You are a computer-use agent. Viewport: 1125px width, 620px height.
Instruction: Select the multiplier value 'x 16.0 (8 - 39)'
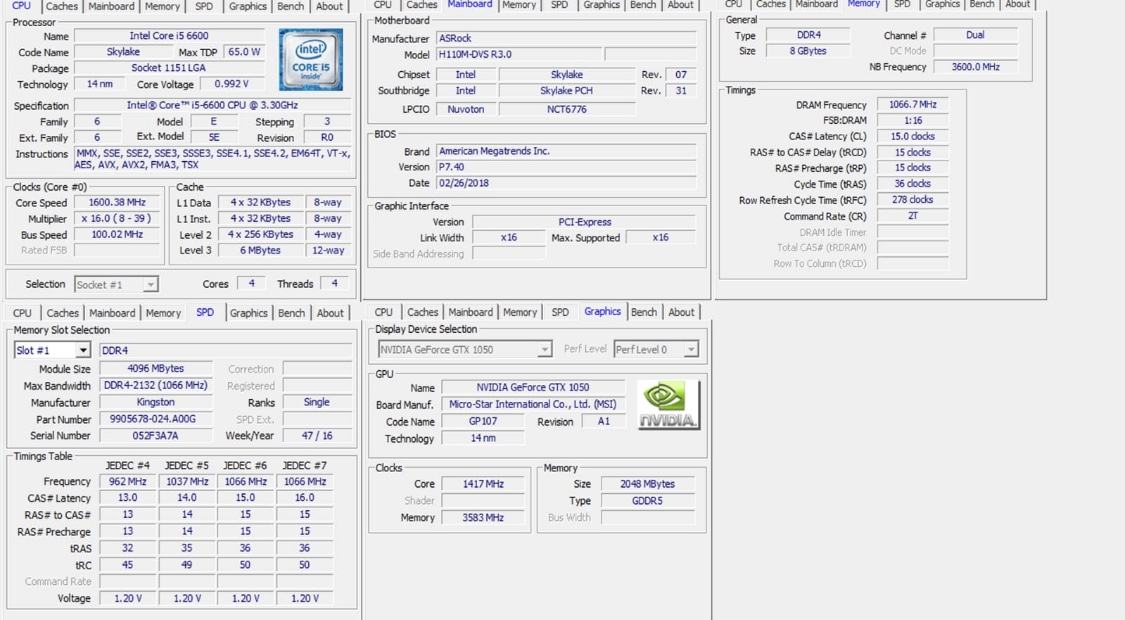tap(117, 218)
